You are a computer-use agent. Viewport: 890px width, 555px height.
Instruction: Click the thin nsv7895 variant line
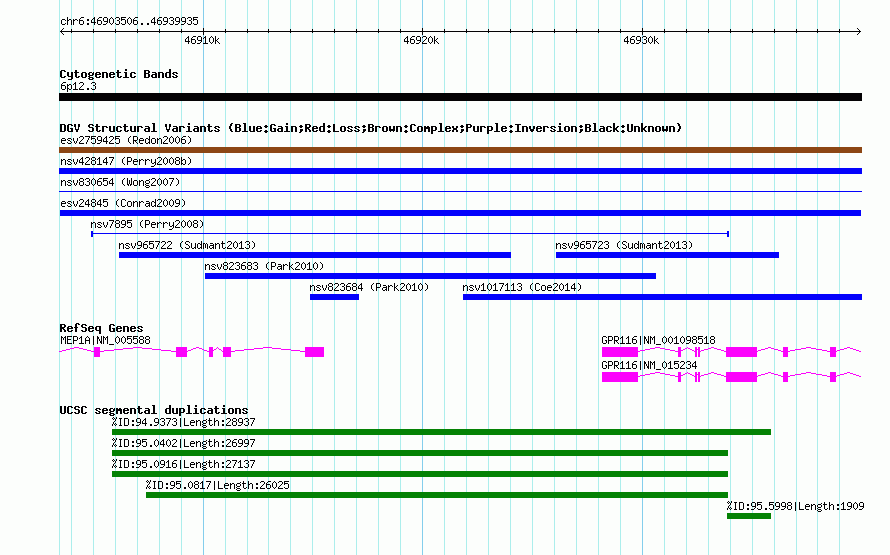[x=410, y=234]
